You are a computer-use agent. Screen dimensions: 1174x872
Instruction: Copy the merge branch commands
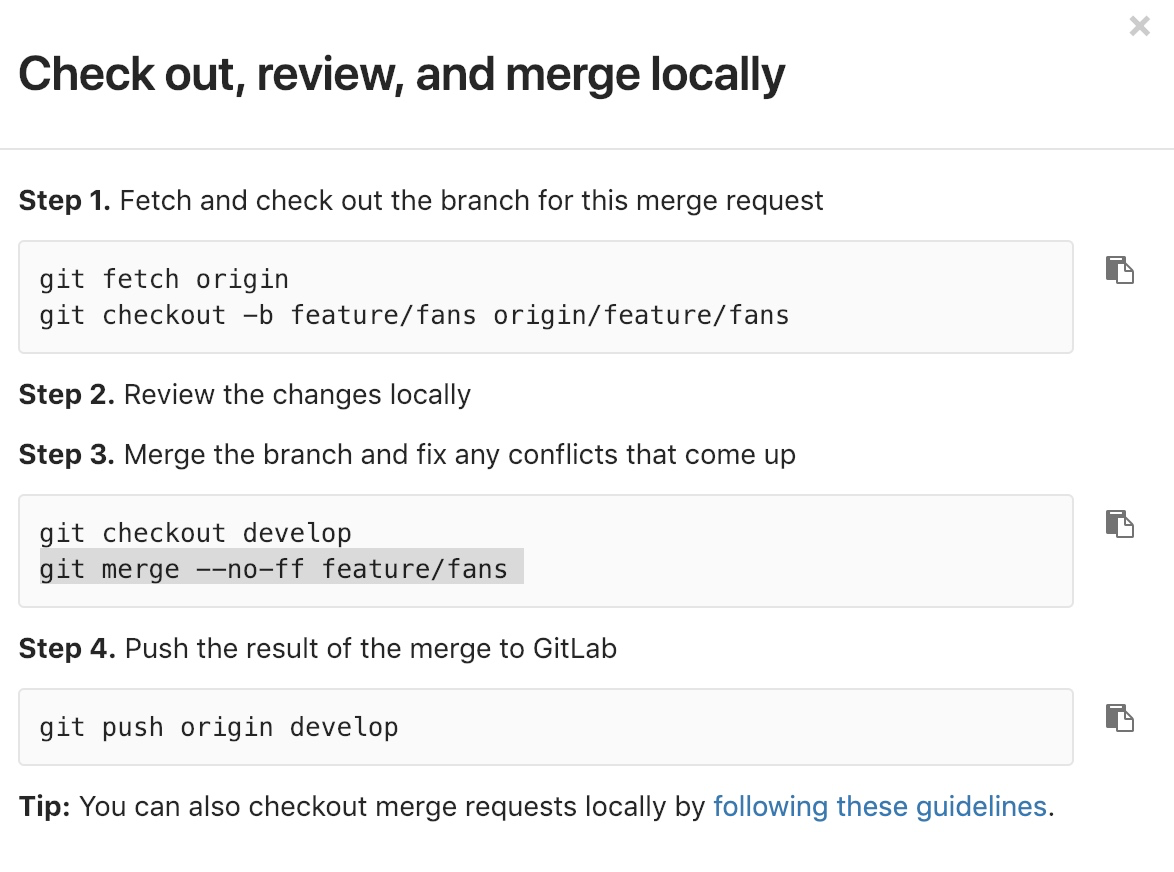coord(1119,524)
